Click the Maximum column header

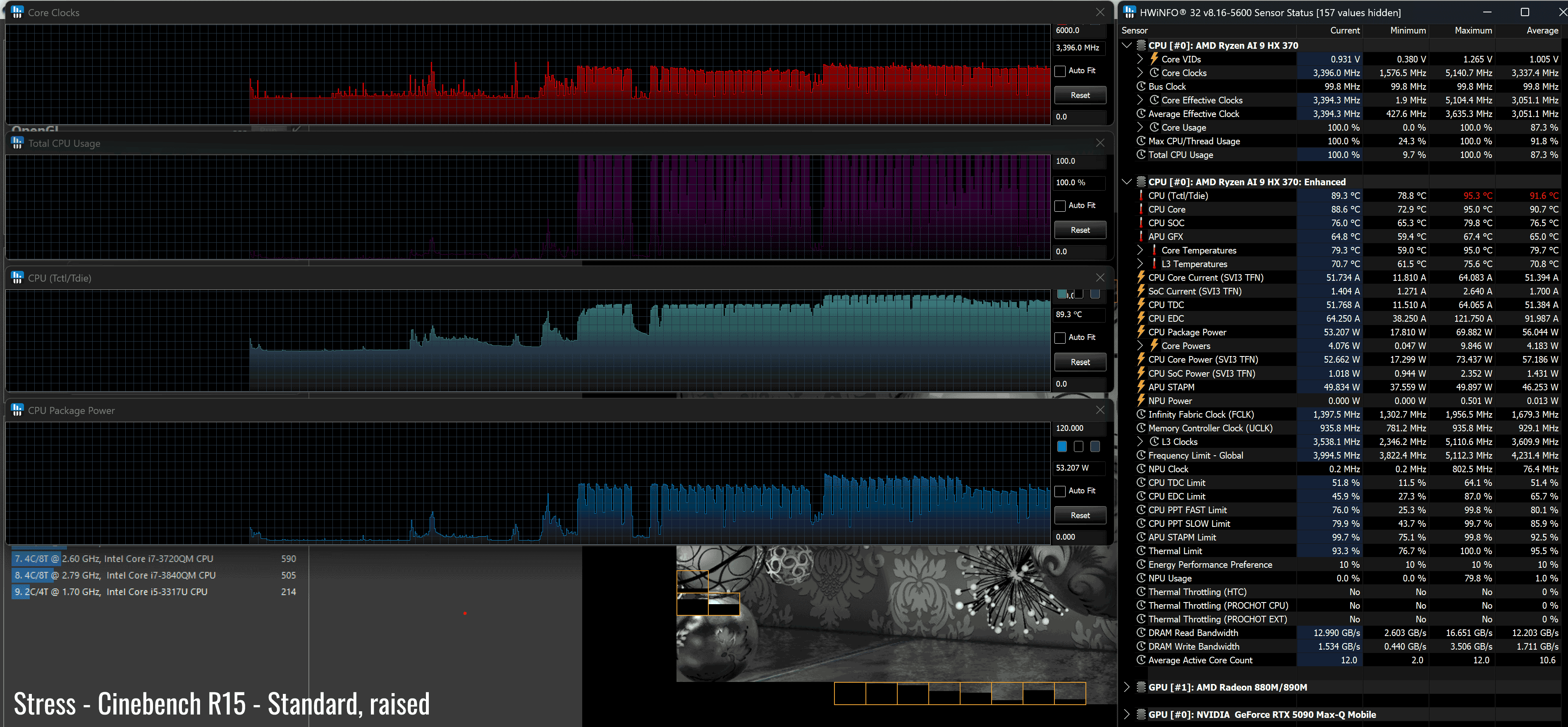click(1473, 31)
